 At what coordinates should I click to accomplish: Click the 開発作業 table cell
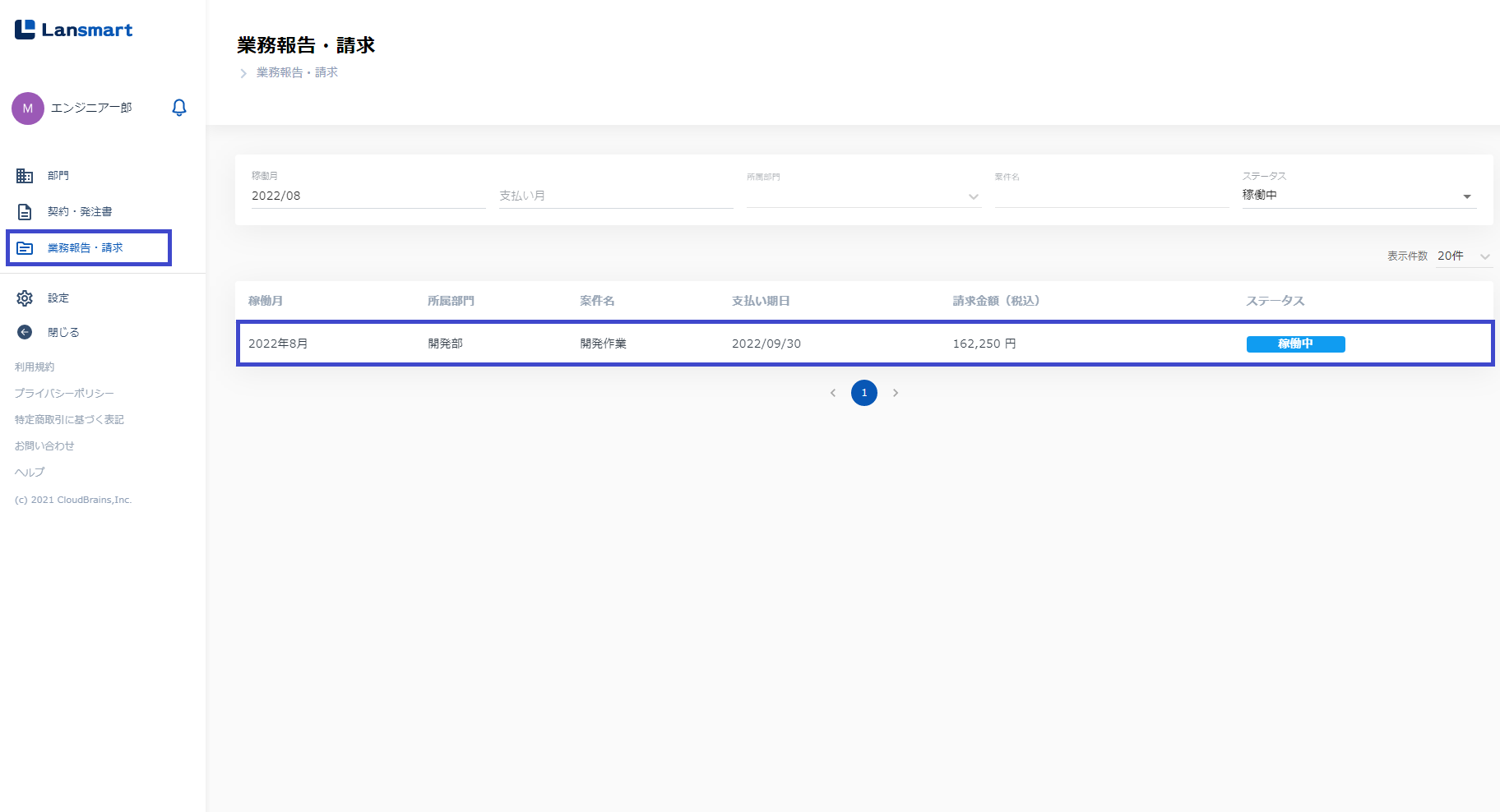point(604,344)
